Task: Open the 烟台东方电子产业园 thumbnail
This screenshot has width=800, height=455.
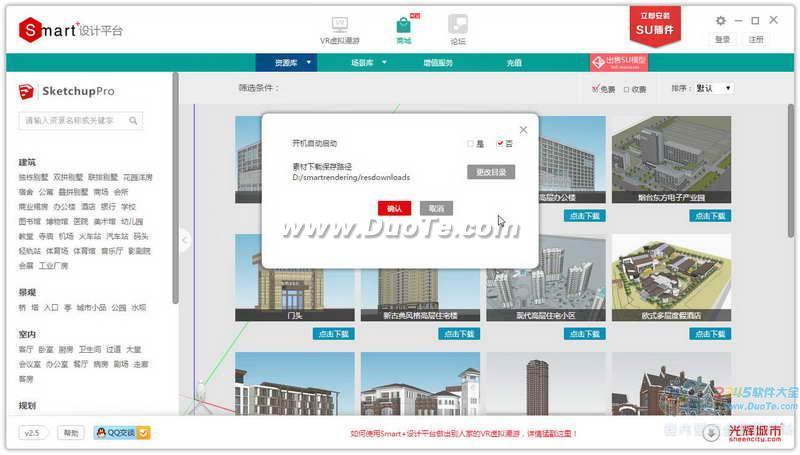Action: [671, 159]
